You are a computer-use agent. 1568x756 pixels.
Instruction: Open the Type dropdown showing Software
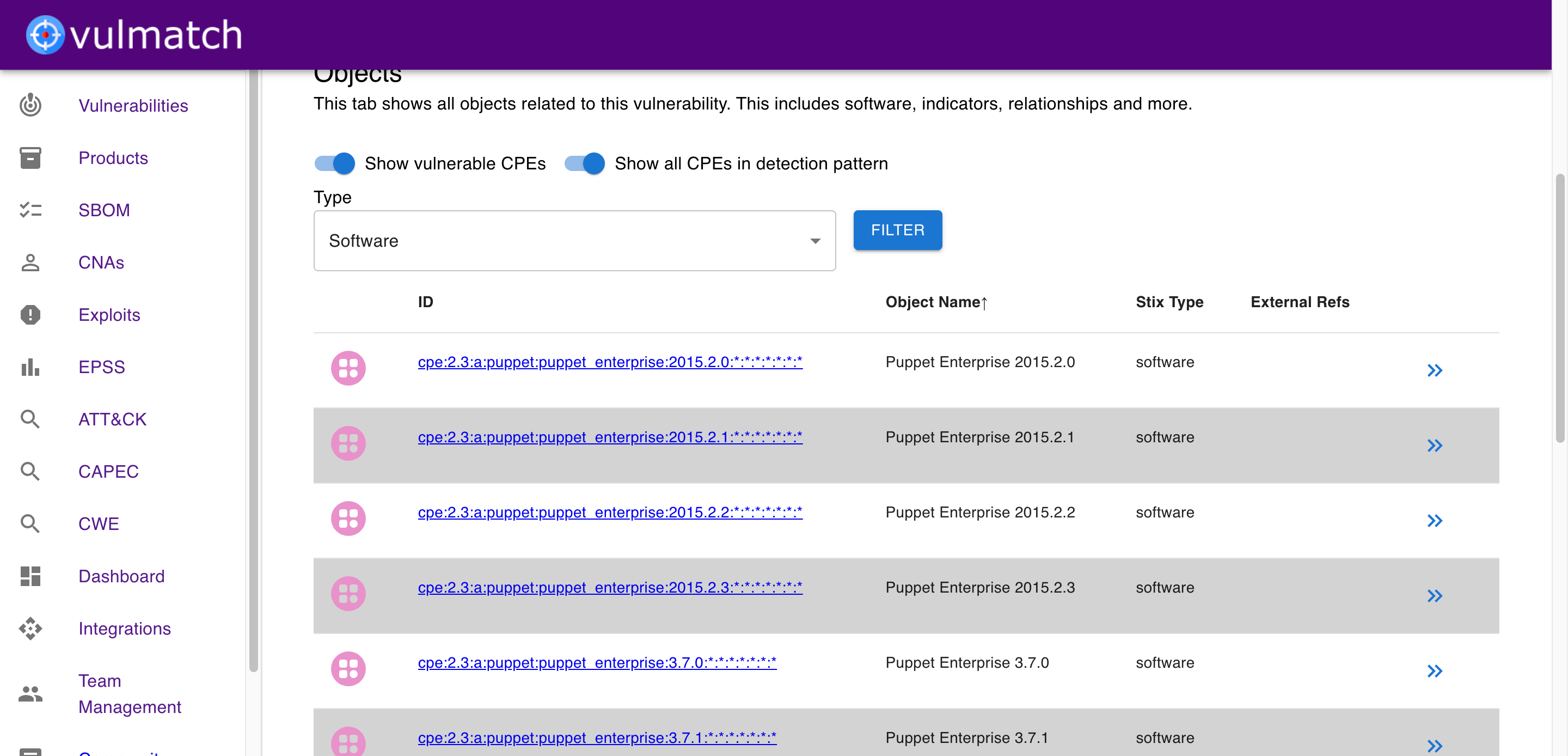pos(574,241)
